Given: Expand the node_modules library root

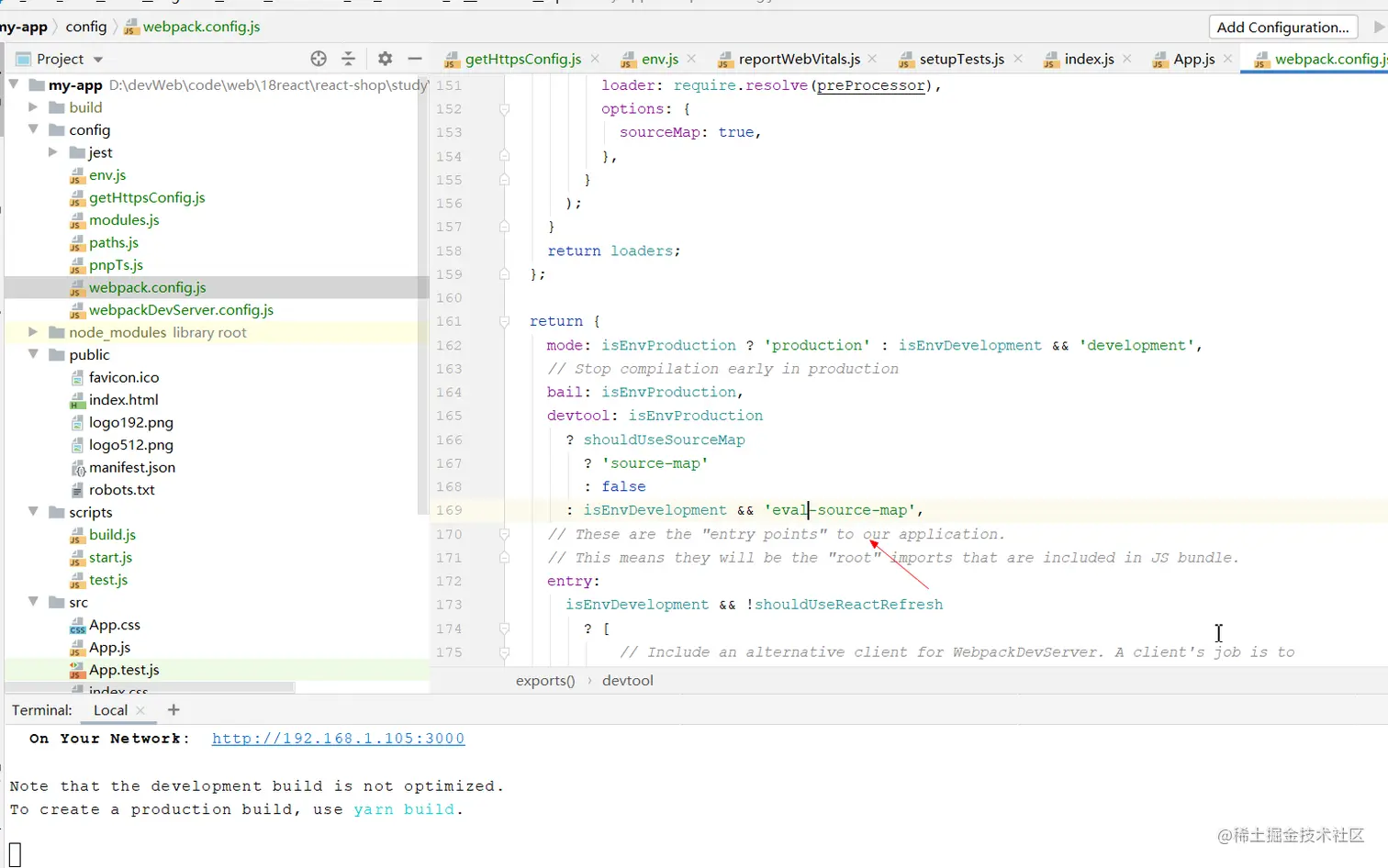Looking at the screenshot, I should click(33, 332).
